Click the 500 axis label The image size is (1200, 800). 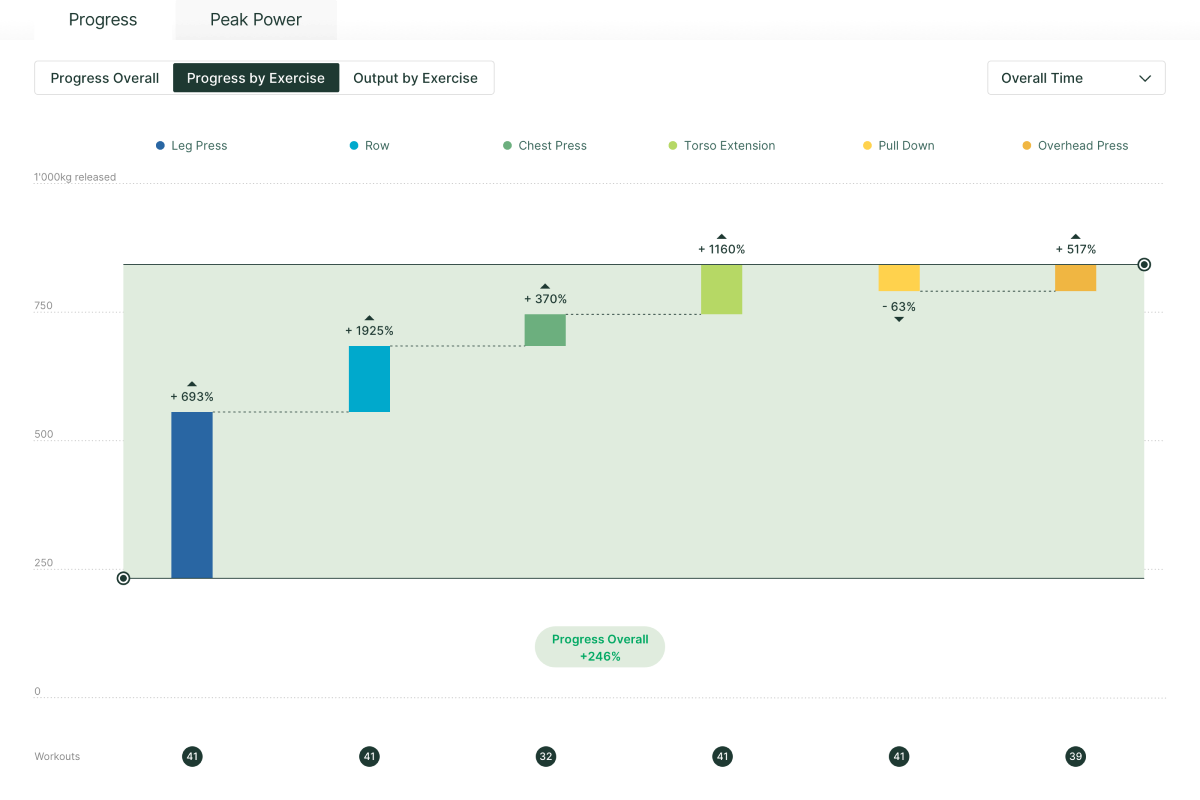43,434
